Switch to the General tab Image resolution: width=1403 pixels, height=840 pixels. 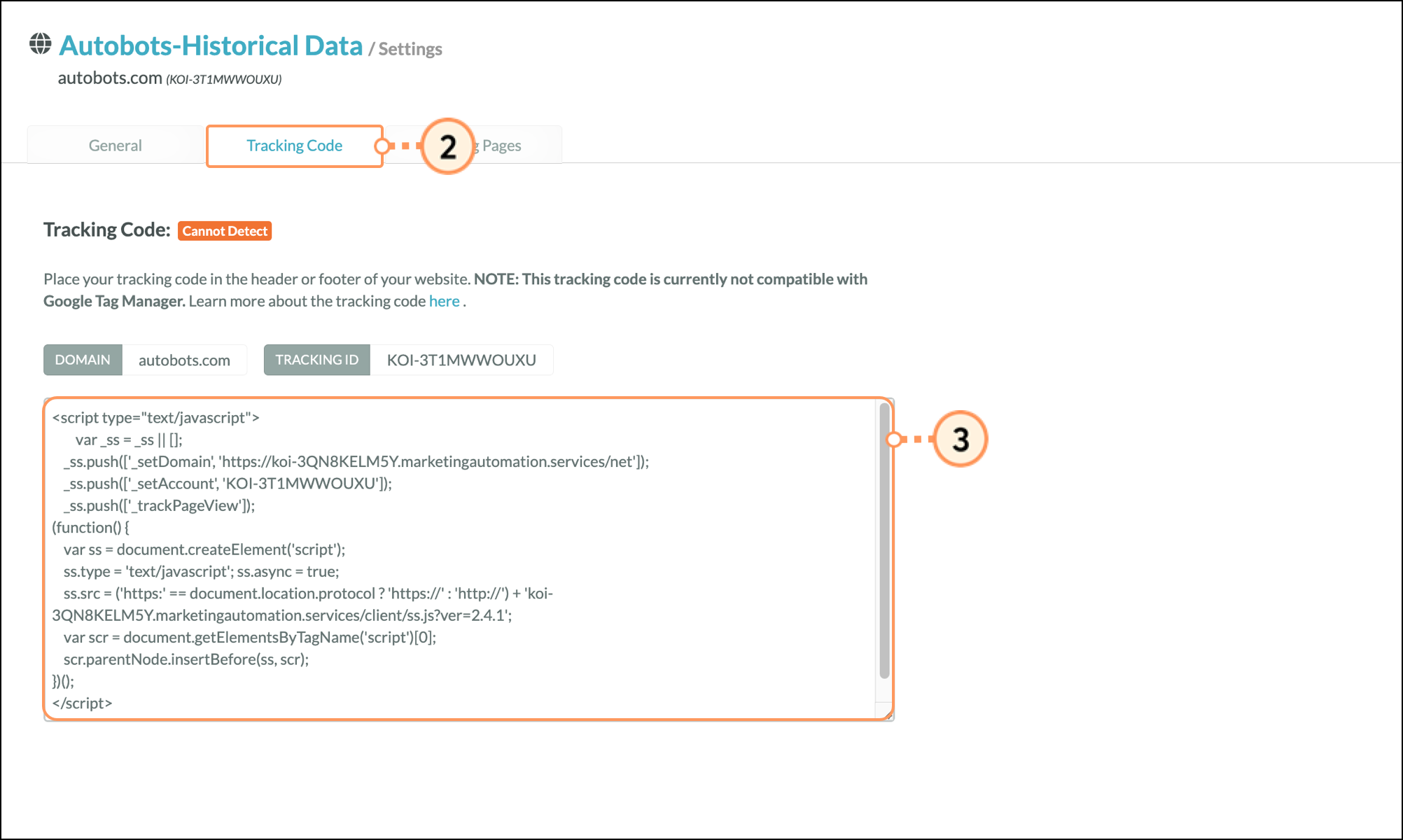(x=116, y=146)
